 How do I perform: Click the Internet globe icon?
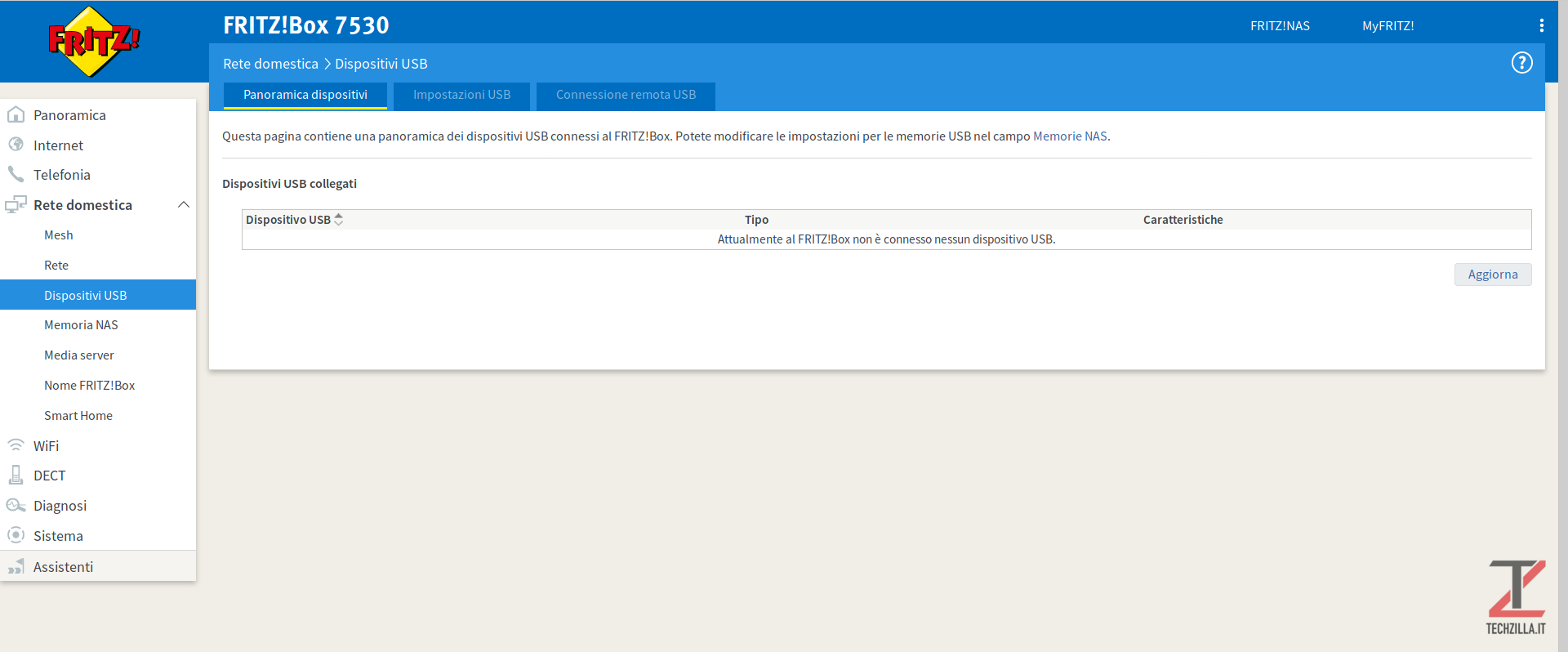point(16,145)
